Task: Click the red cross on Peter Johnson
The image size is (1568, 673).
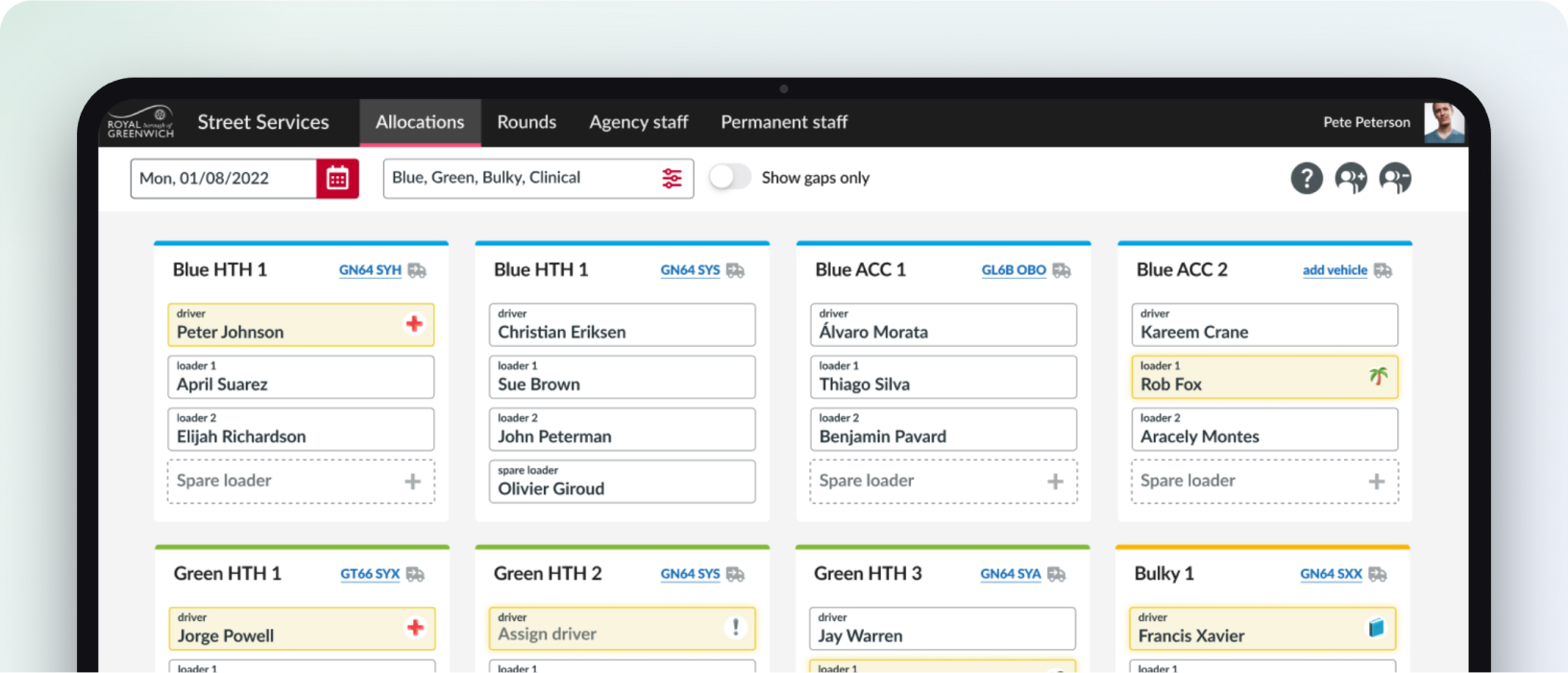Action: [414, 324]
